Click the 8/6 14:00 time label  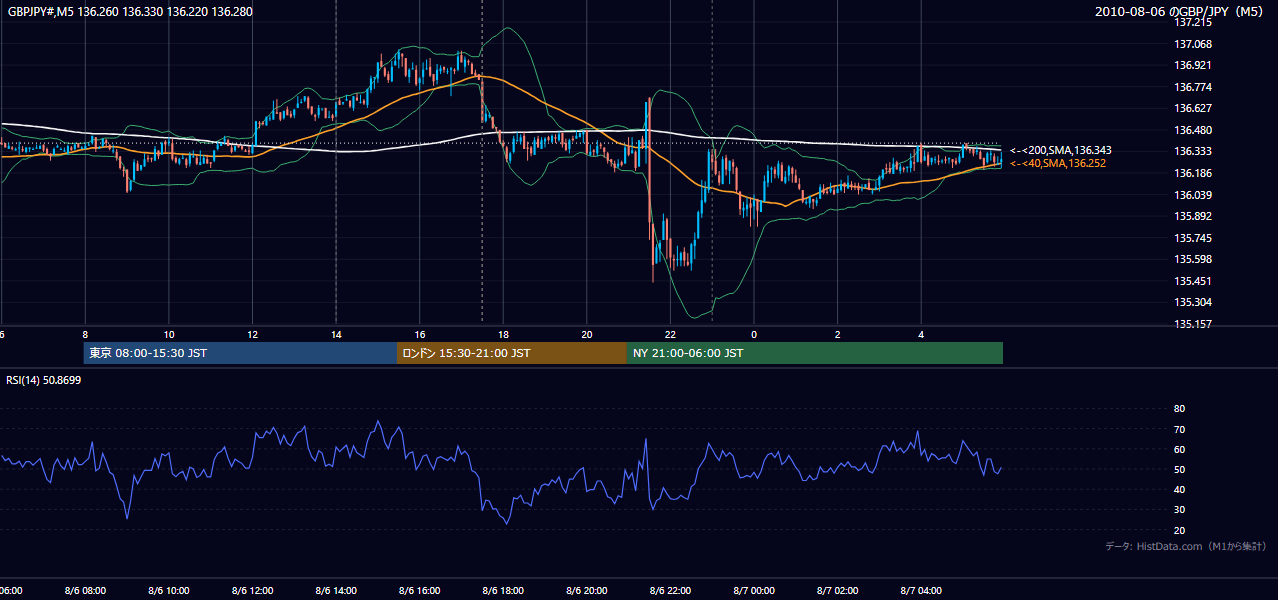pos(335,590)
